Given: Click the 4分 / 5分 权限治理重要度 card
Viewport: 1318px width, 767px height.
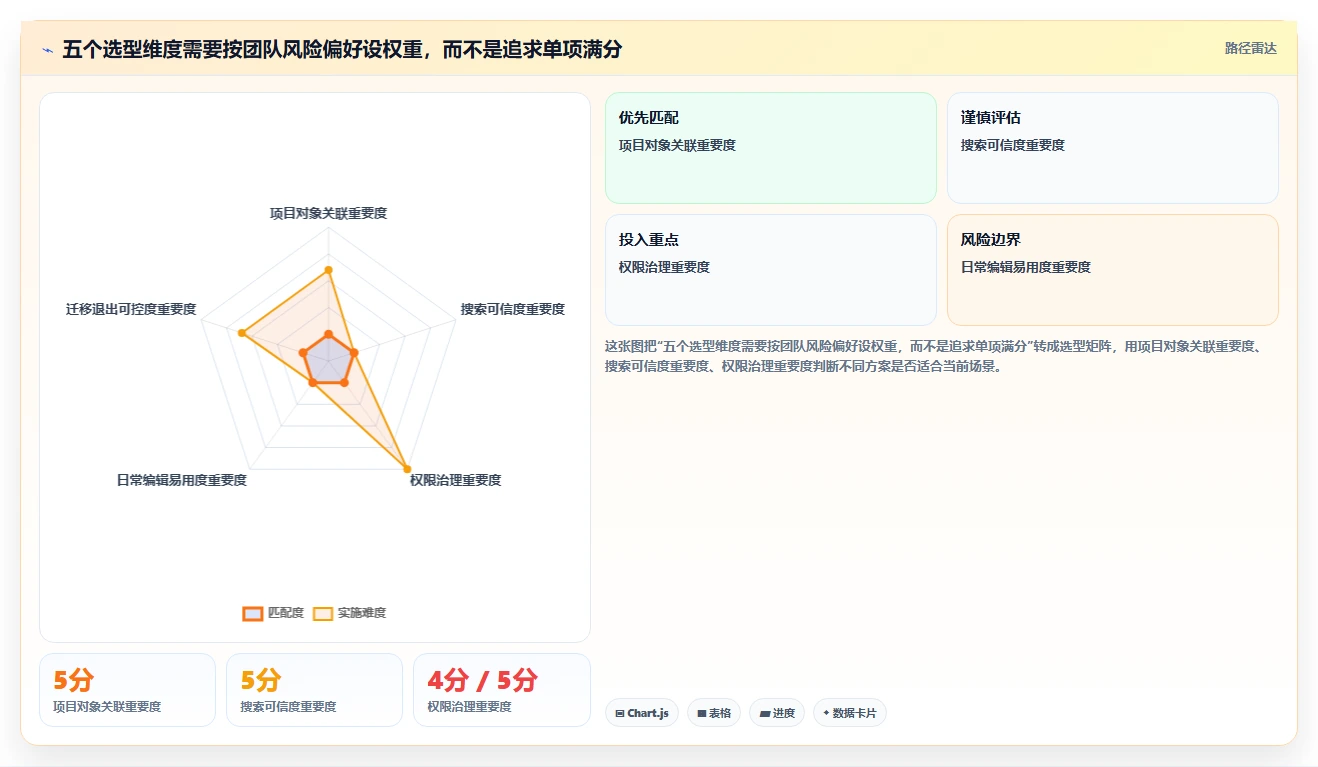Looking at the screenshot, I should point(502,690).
